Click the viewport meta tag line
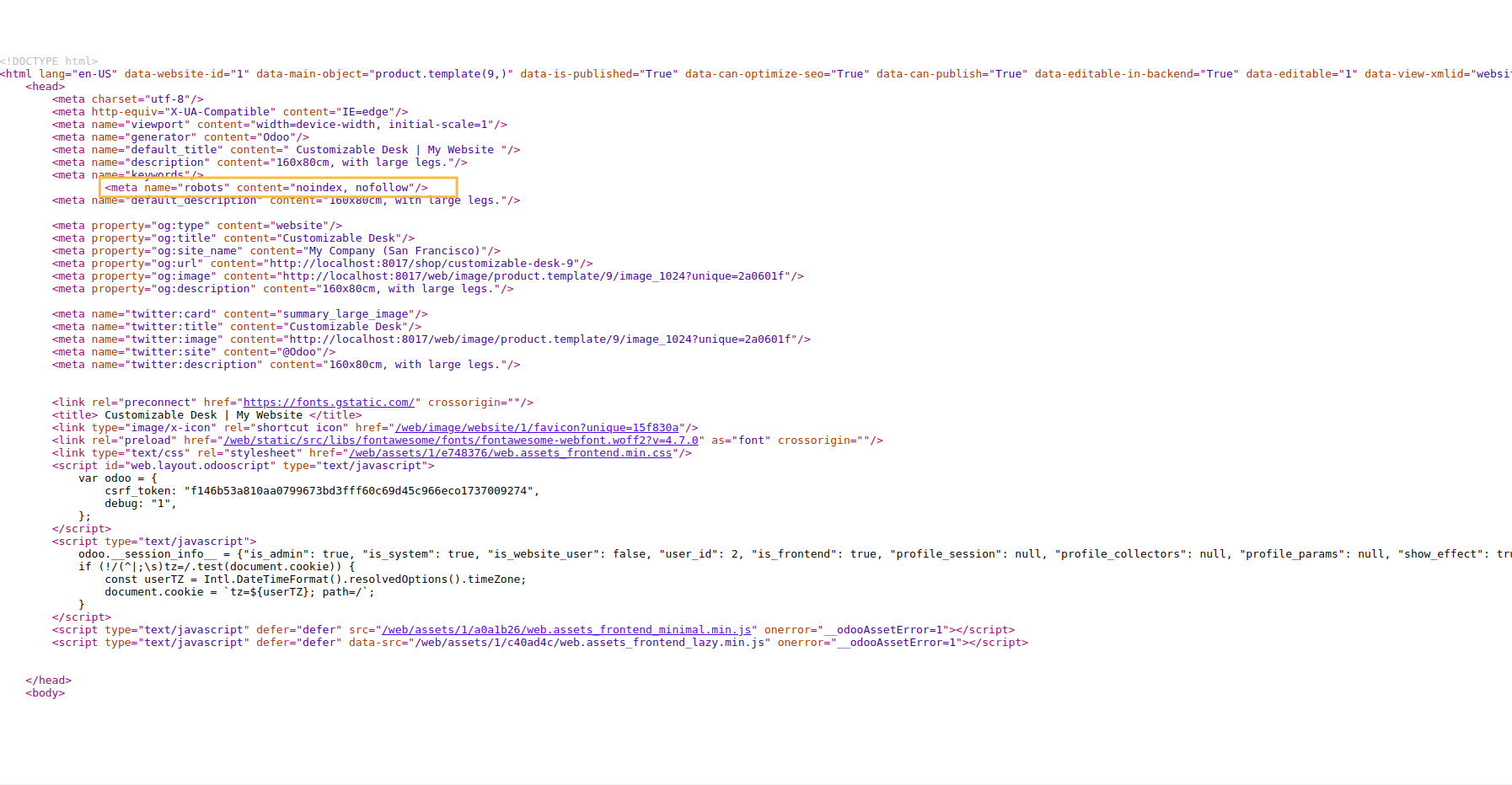This screenshot has height=785, width=1512. (280, 125)
